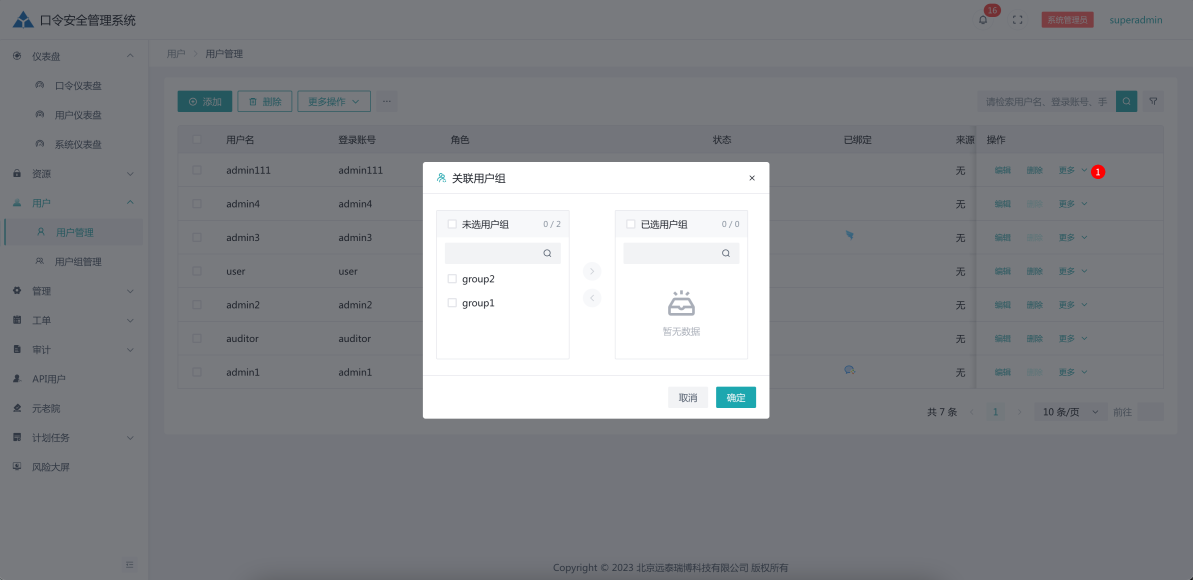This screenshot has width=1193, height=580.
Task: Collapse sidebar using bottom menu icon
Action: click(129, 565)
